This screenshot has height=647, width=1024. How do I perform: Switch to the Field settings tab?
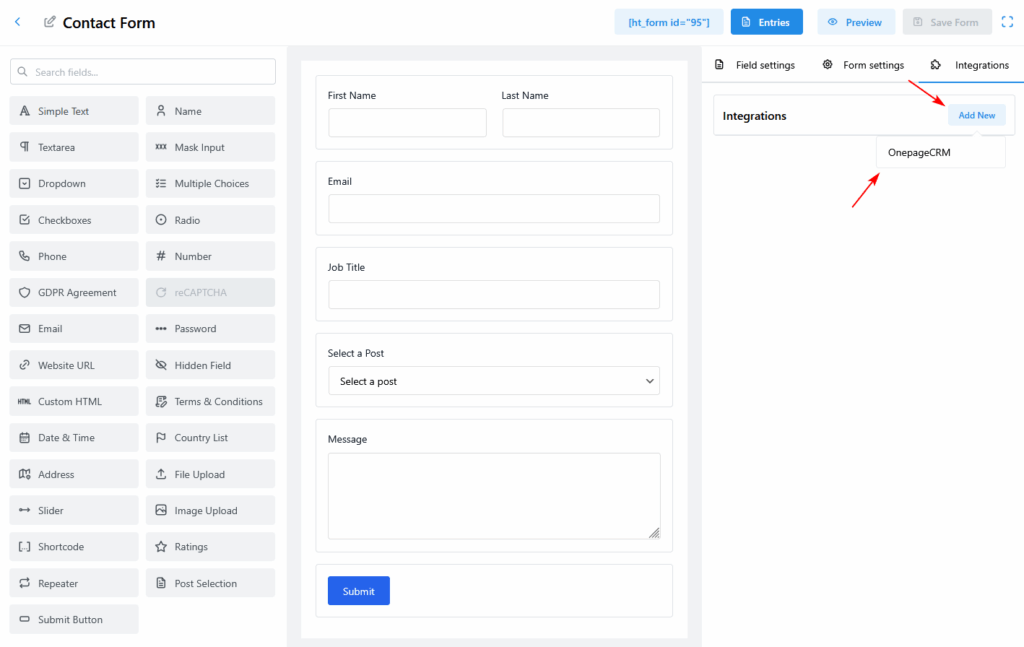pos(755,65)
